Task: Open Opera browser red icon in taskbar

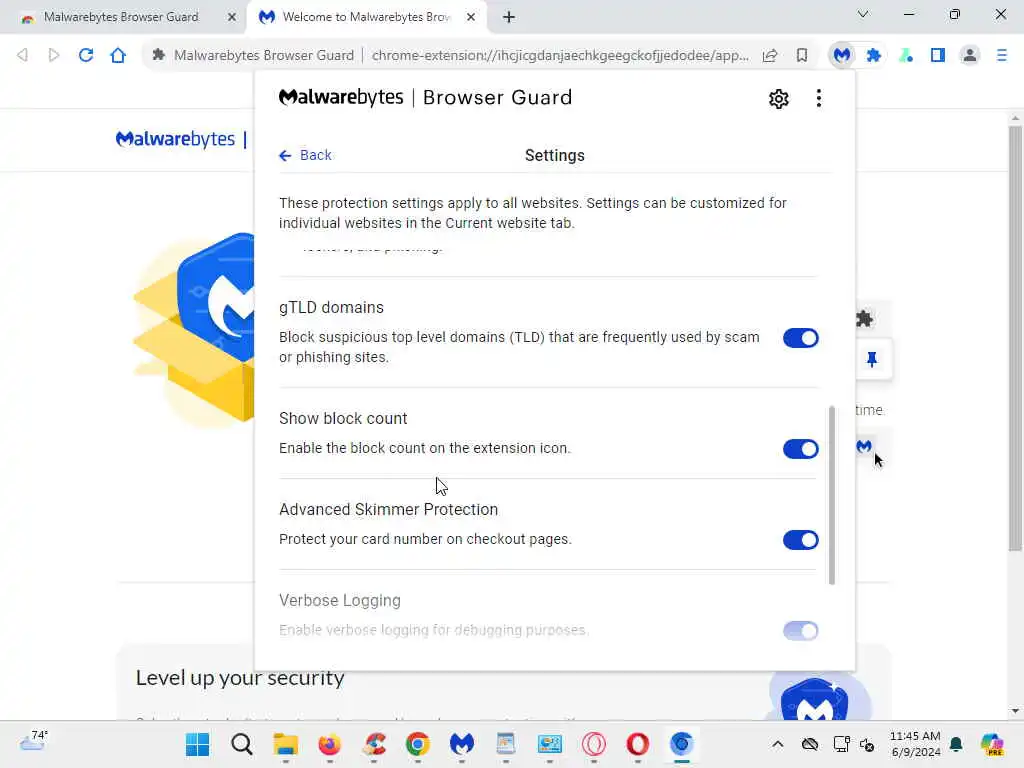Action: (637, 744)
